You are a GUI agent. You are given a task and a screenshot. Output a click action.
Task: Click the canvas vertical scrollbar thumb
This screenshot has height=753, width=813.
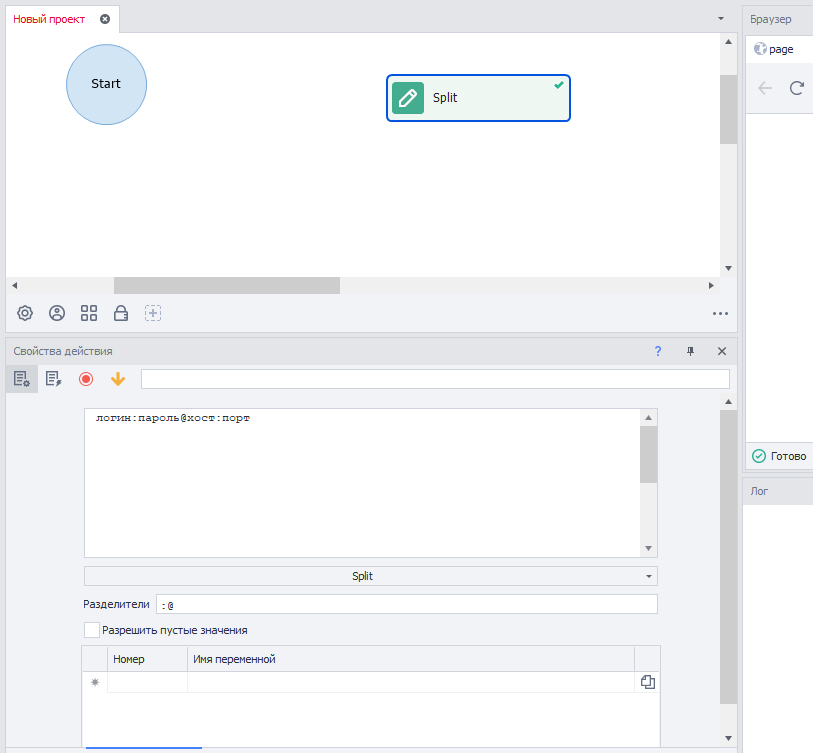pos(728,109)
